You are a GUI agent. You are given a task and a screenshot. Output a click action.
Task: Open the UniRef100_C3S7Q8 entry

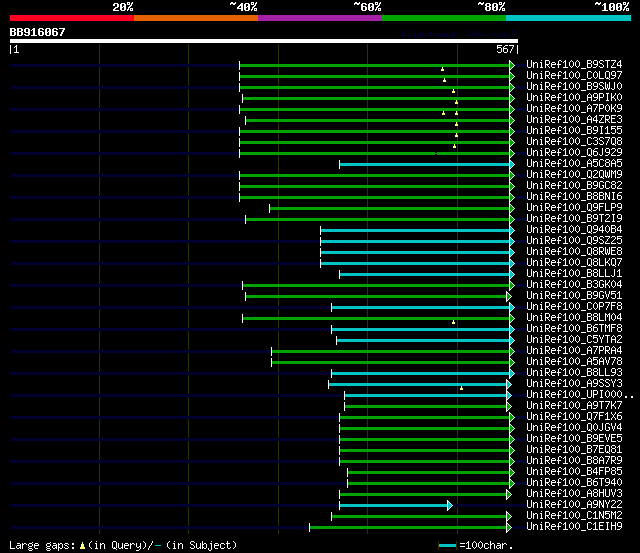pos(574,142)
